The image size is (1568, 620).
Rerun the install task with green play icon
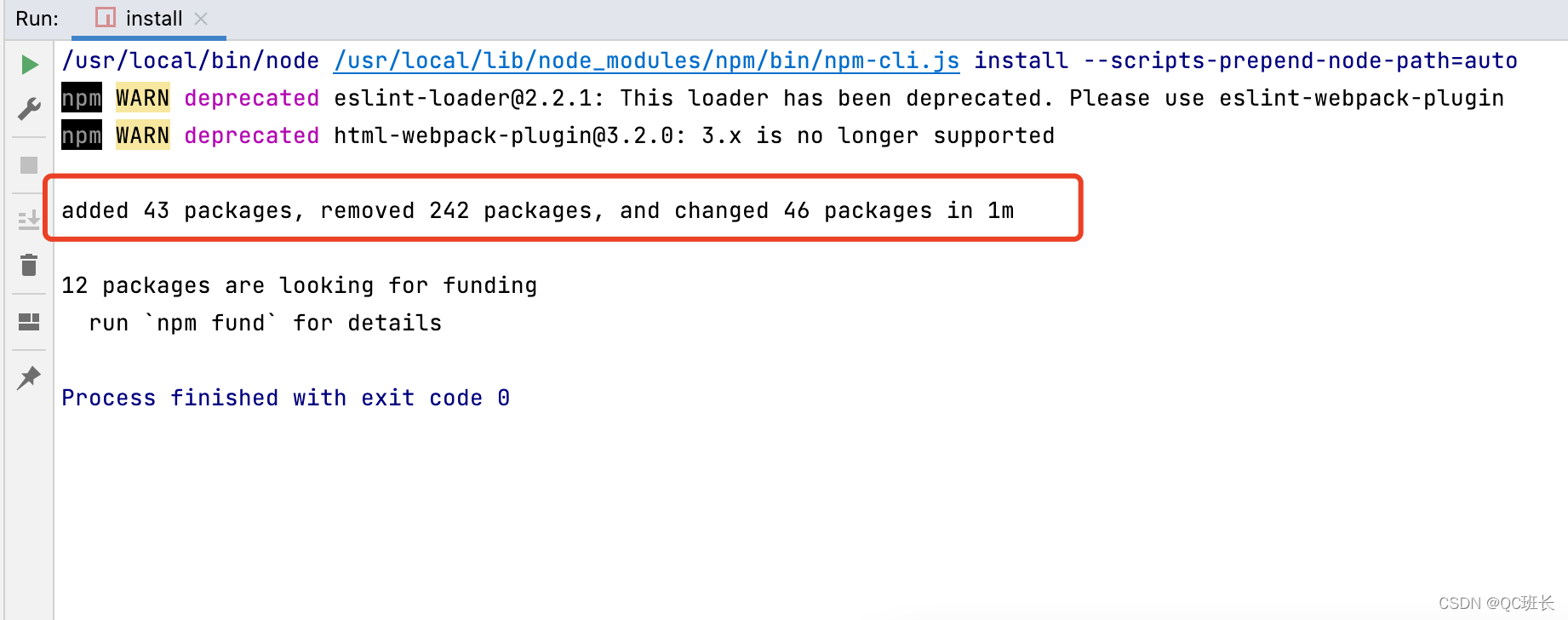pos(29,65)
